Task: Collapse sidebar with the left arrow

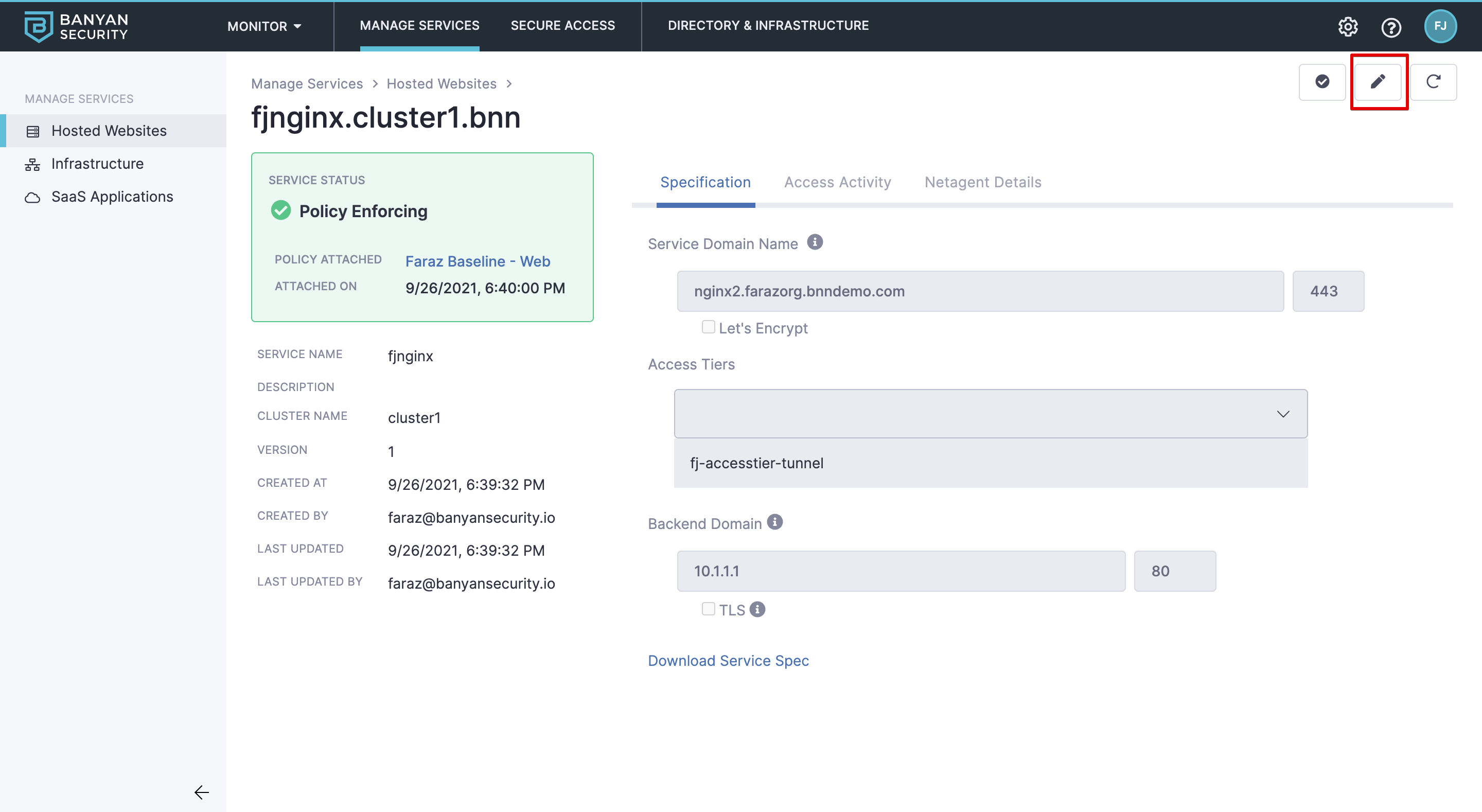Action: pos(201,792)
